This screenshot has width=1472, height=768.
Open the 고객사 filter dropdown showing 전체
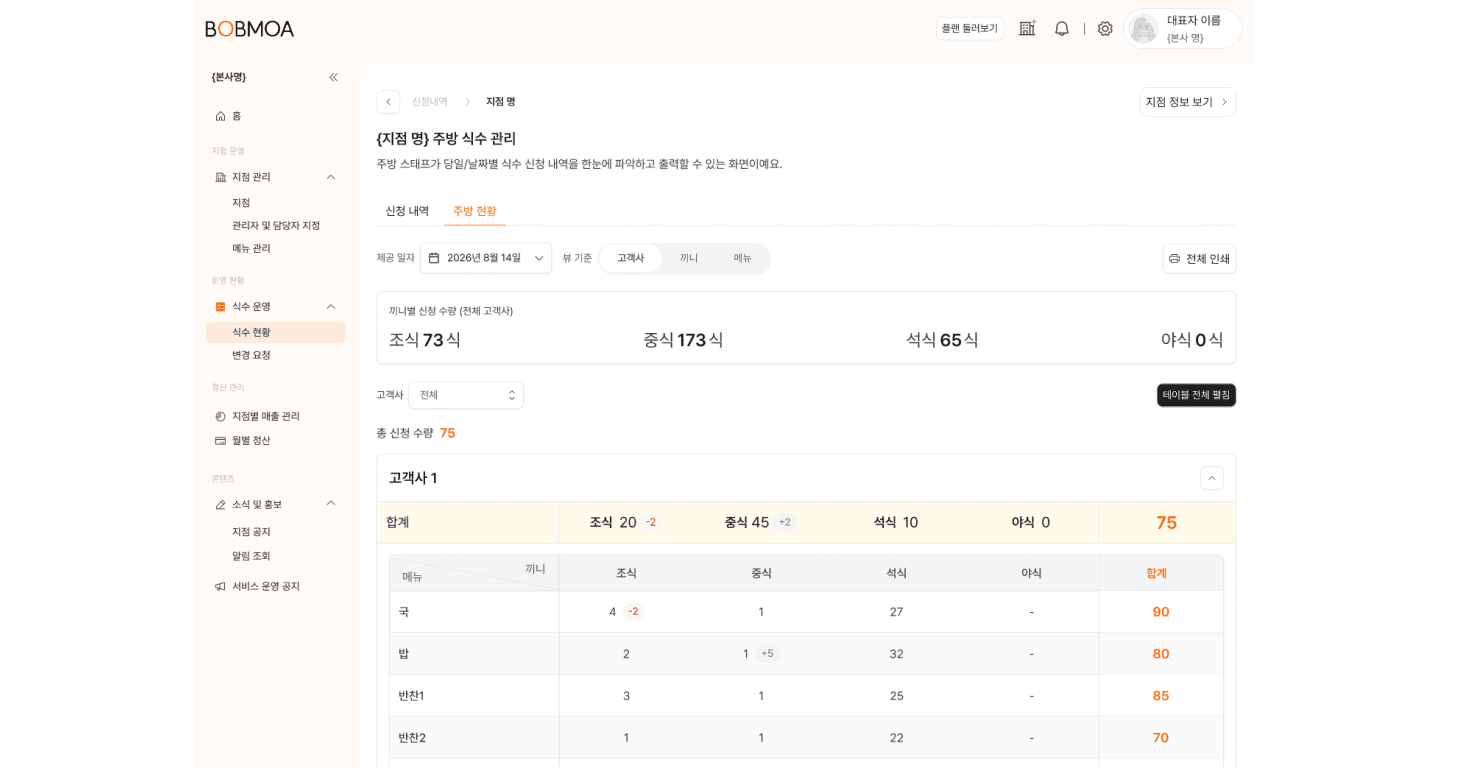pyautogui.click(x=466, y=395)
